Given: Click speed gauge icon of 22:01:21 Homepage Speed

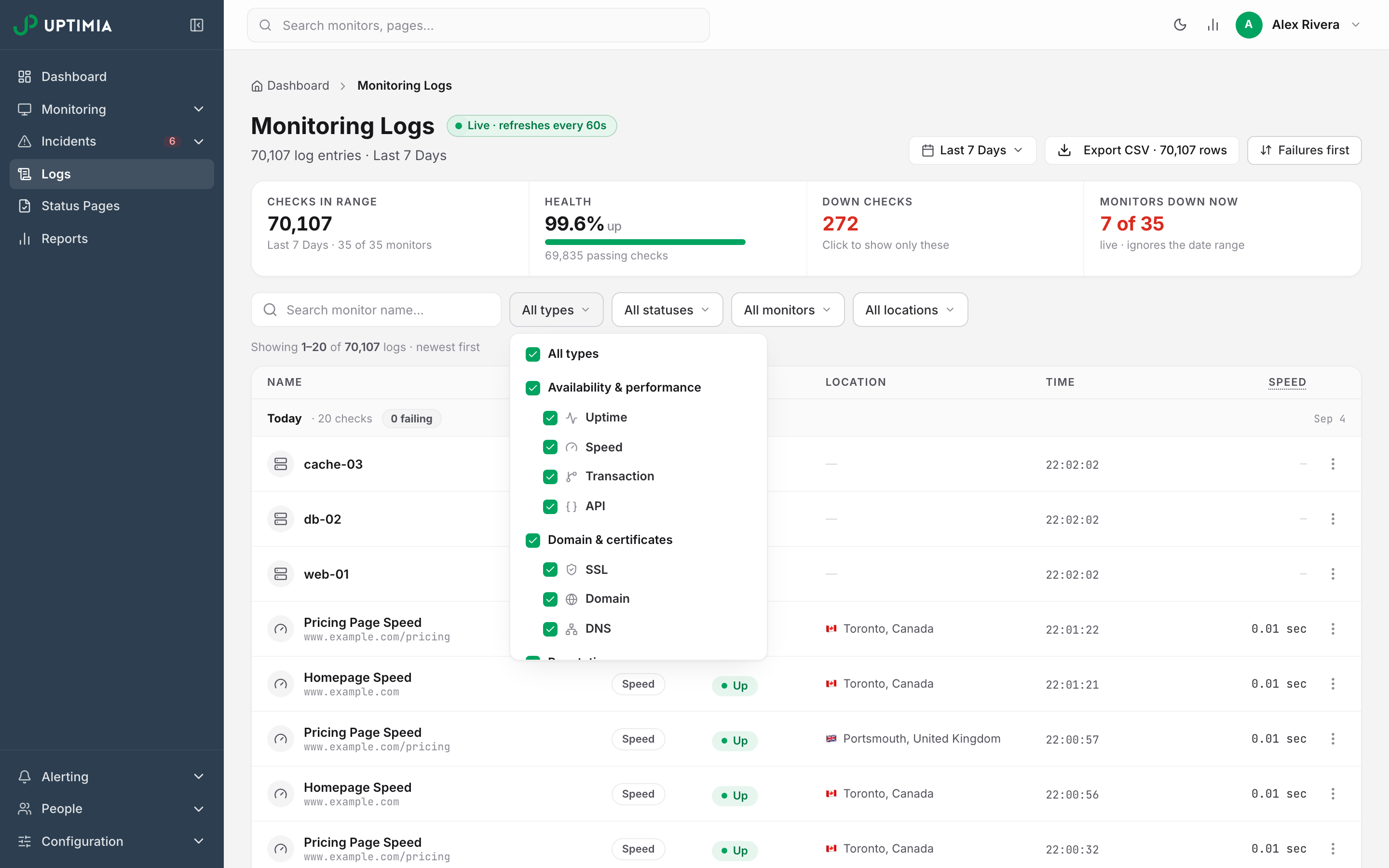Looking at the screenshot, I should click(281, 684).
